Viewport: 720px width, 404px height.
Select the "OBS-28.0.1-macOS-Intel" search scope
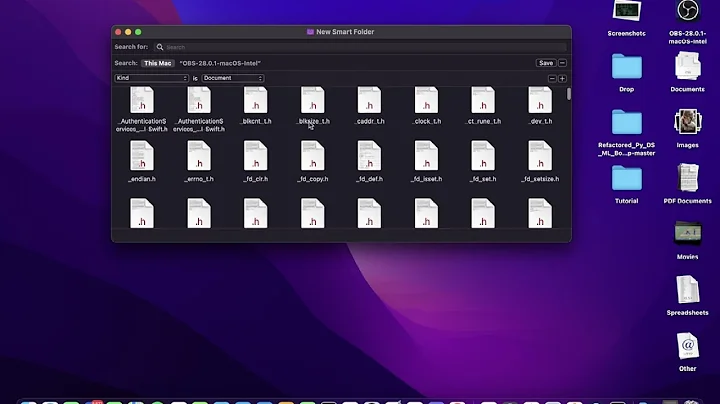220,63
